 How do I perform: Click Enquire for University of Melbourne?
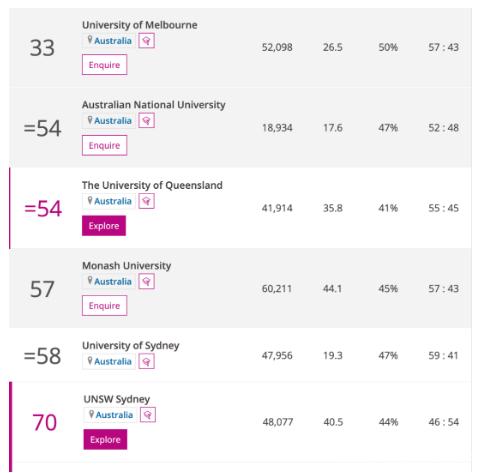point(105,65)
